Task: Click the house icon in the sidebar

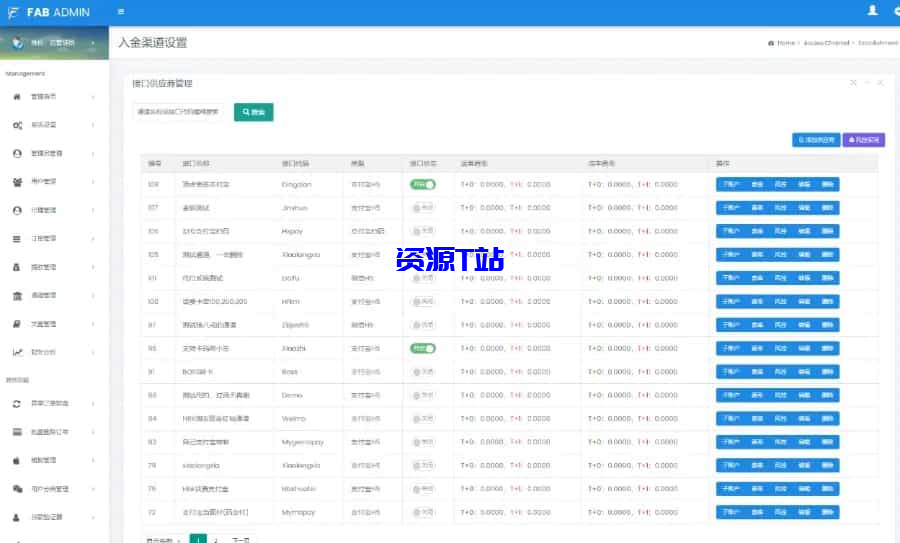Action: (x=17, y=97)
